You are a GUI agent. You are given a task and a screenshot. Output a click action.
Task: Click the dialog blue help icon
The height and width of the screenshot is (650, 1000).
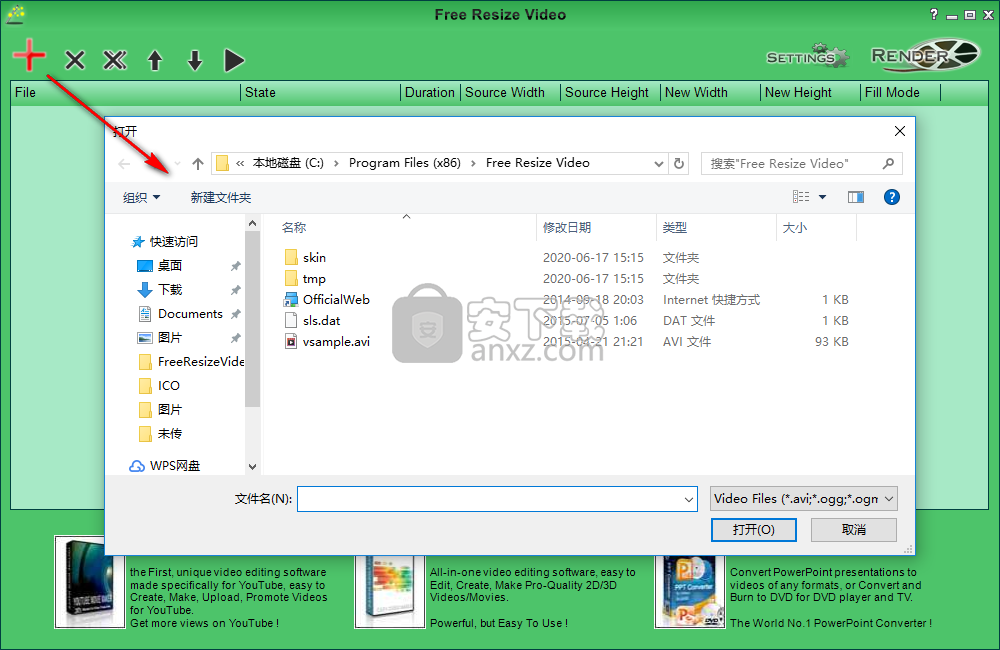click(892, 197)
